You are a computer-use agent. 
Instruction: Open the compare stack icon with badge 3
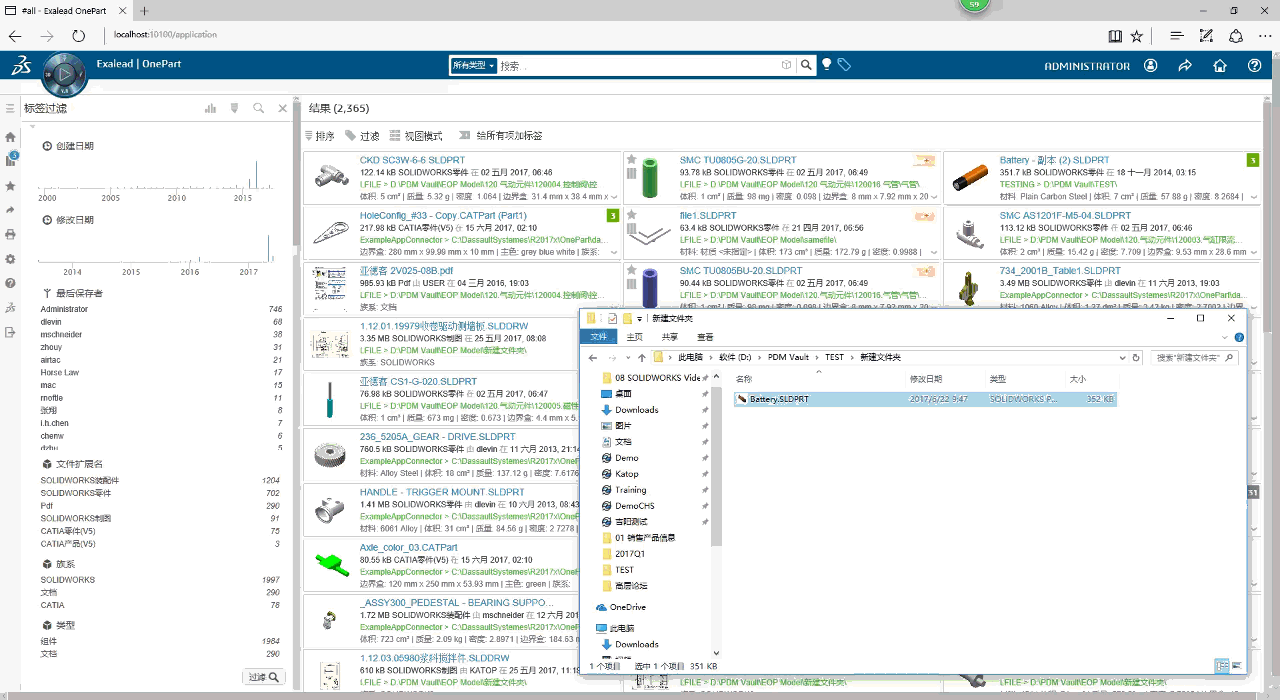point(10,160)
